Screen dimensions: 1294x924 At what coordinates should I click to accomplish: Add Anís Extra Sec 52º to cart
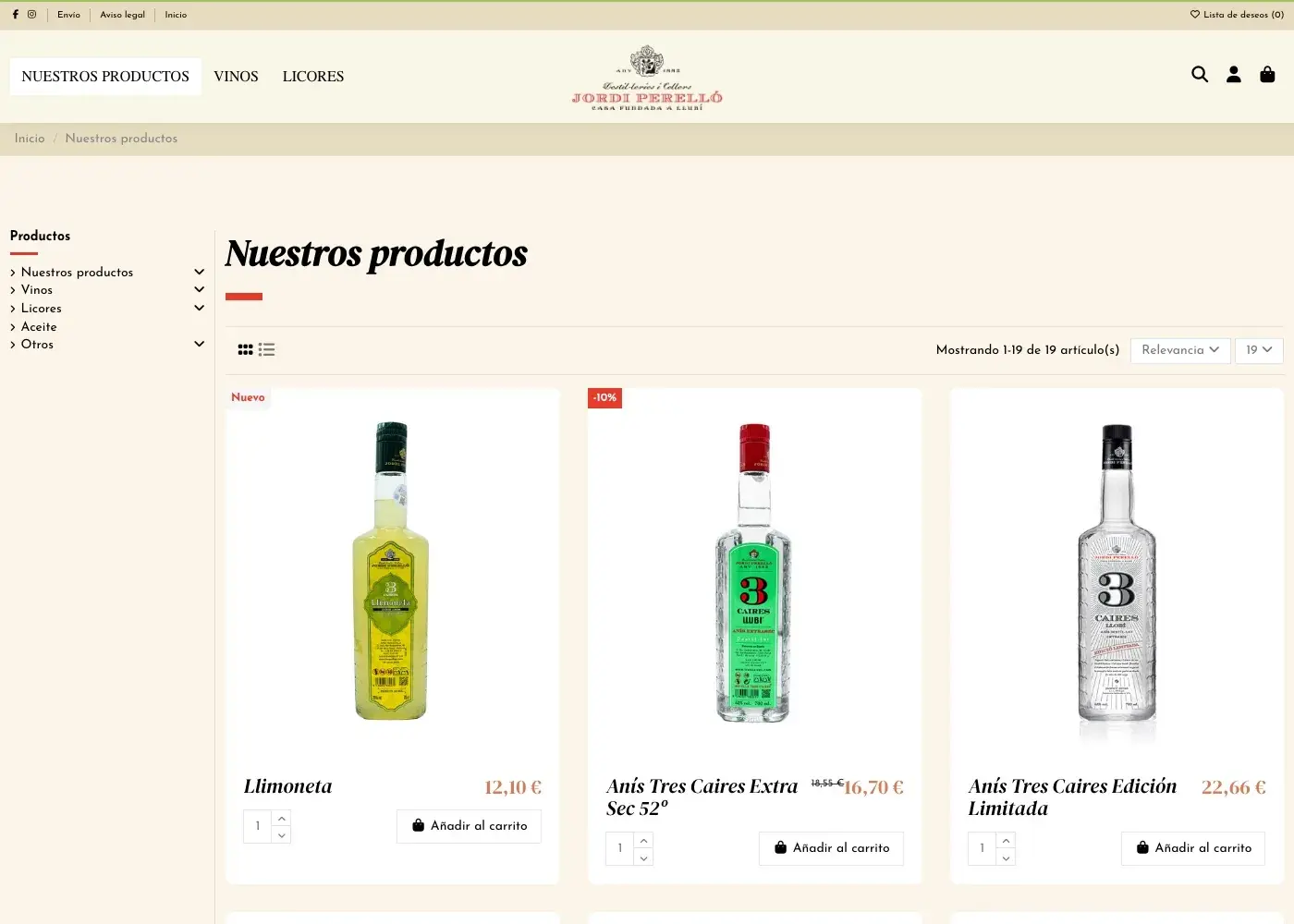coord(832,848)
